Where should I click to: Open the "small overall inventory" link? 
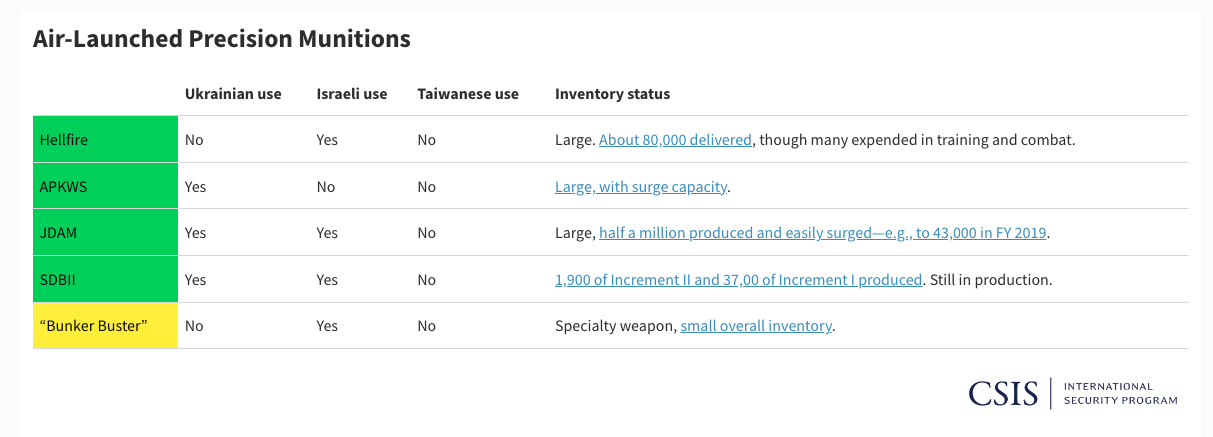click(756, 326)
